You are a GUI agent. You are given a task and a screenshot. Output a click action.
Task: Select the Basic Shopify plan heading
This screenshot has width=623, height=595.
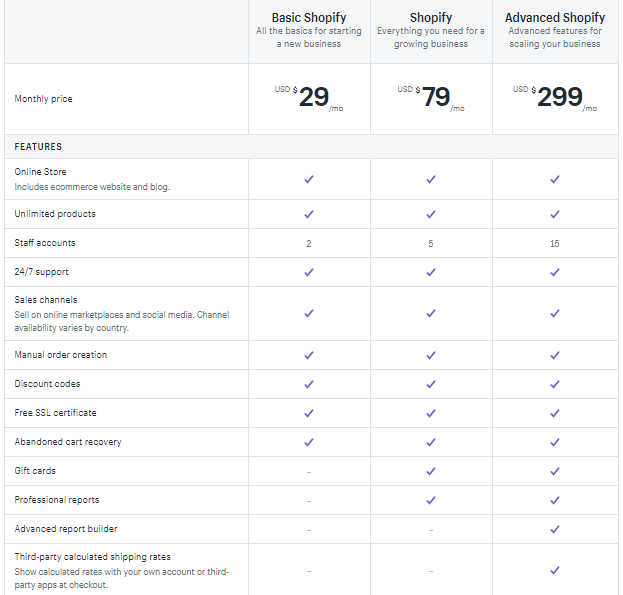(x=309, y=18)
